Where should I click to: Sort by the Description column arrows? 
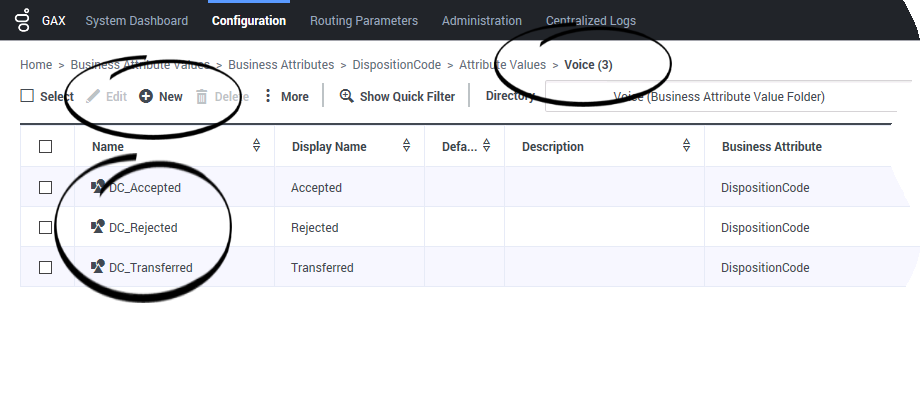[686, 146]
